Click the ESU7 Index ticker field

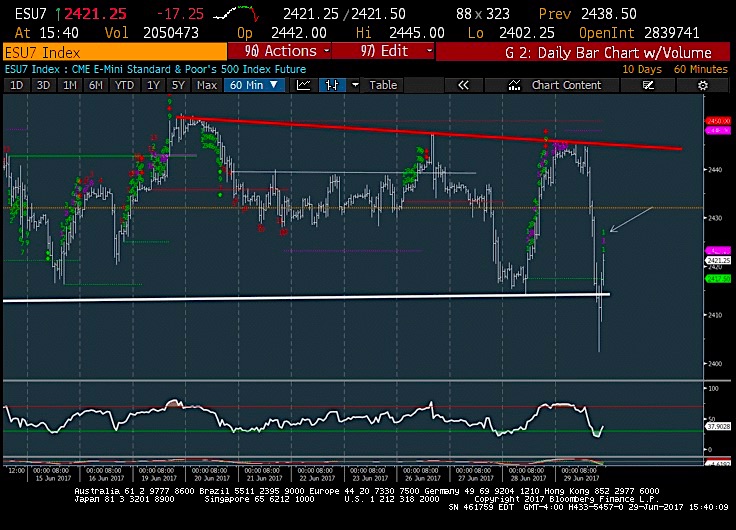[115, 52]
